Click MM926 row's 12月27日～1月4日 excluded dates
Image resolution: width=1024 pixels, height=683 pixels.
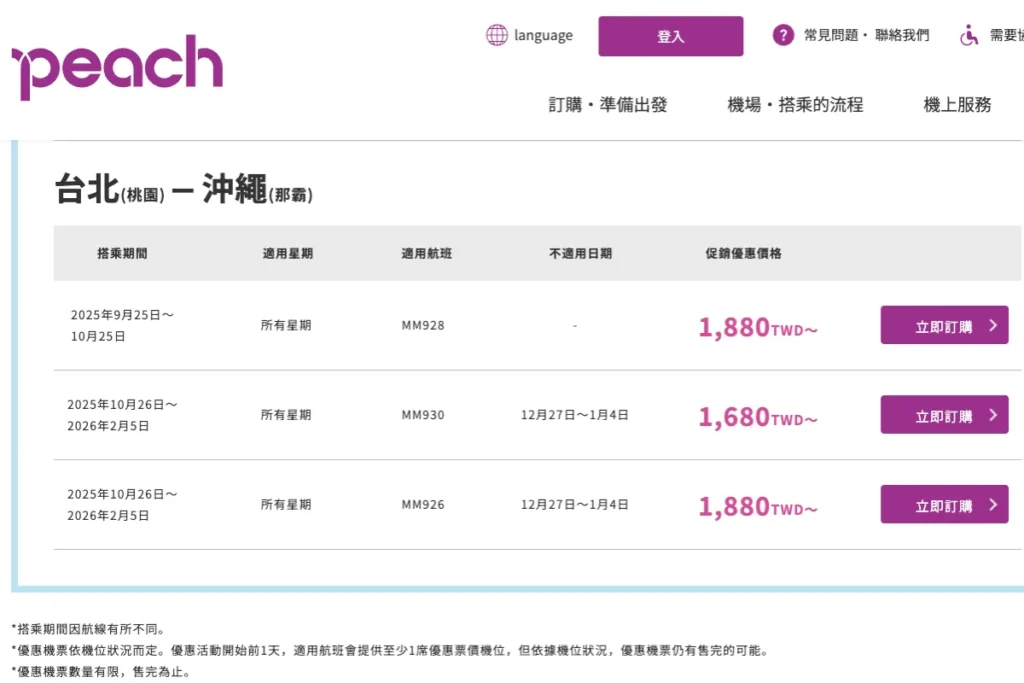(575, 504)
